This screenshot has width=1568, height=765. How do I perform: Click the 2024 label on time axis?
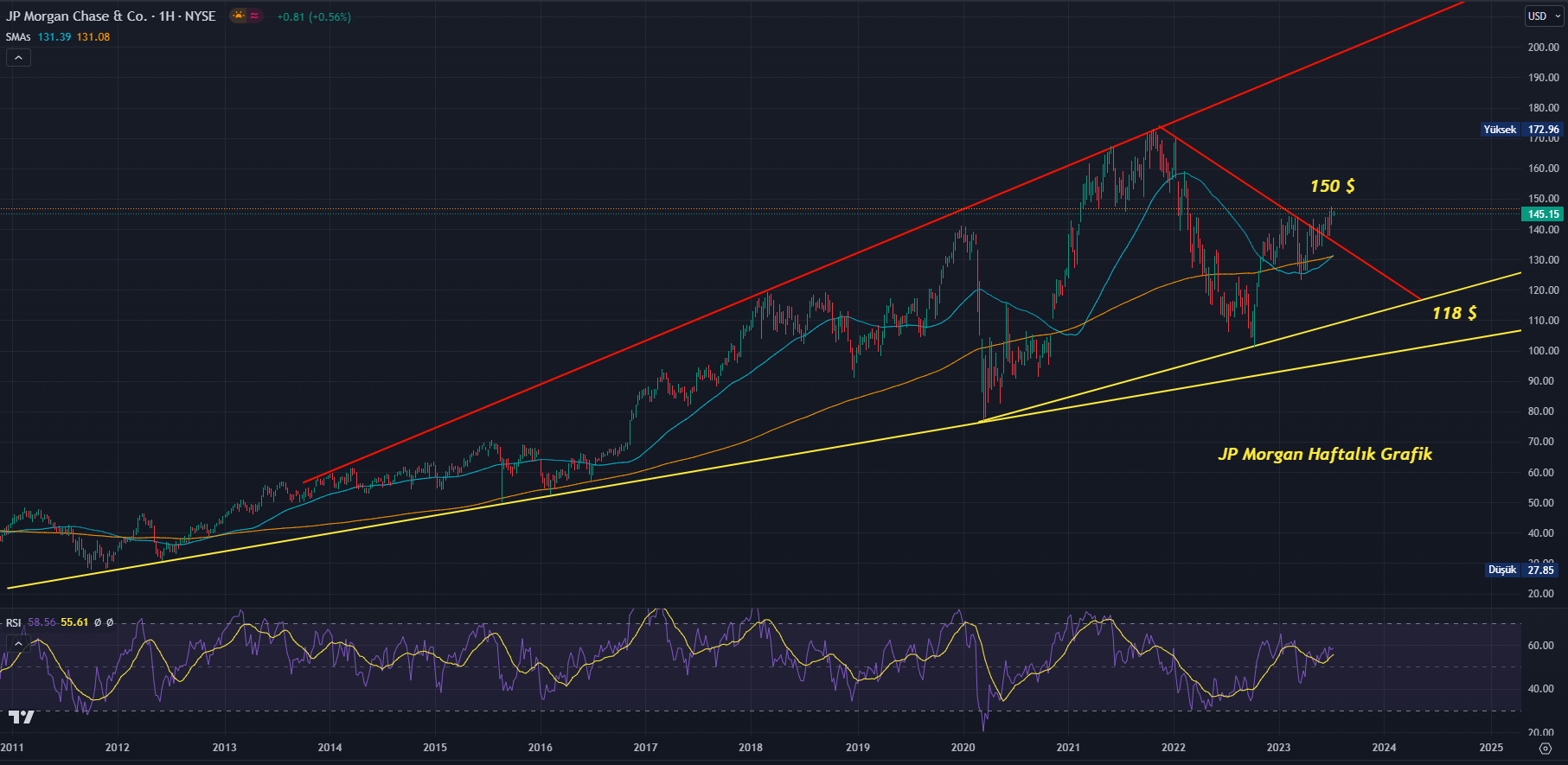[x=1384, y=748]
